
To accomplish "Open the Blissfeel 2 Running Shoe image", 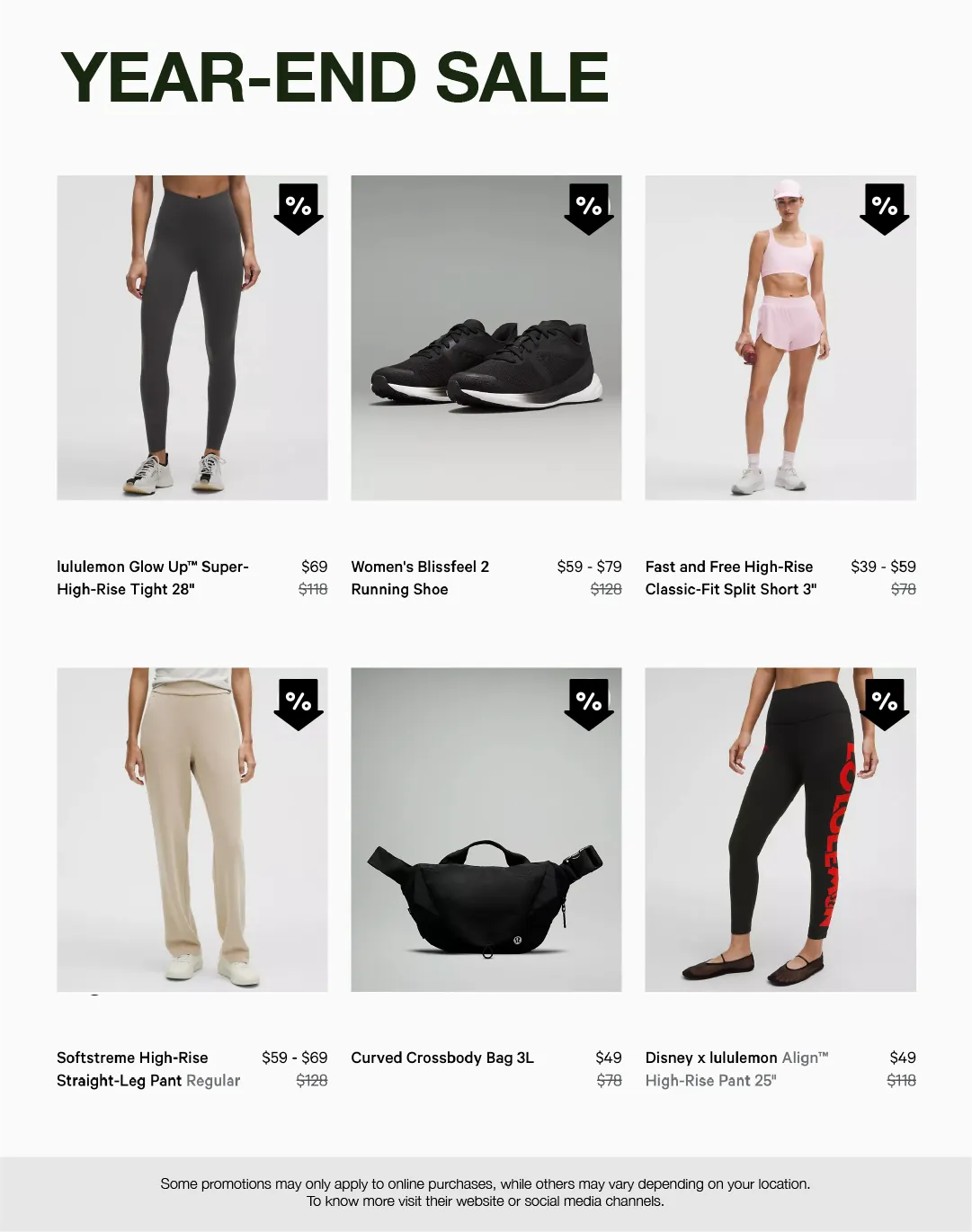I will 486,337.
